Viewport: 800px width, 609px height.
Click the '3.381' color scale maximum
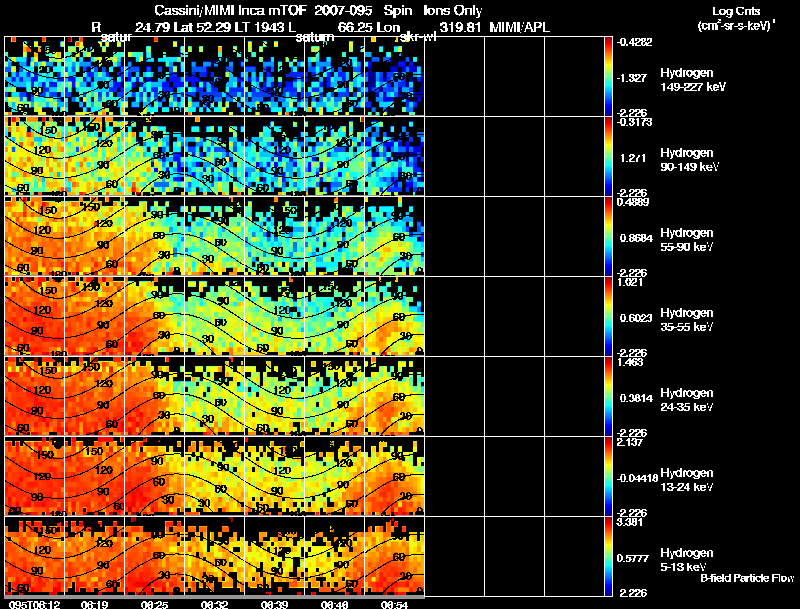pos(630,522)
